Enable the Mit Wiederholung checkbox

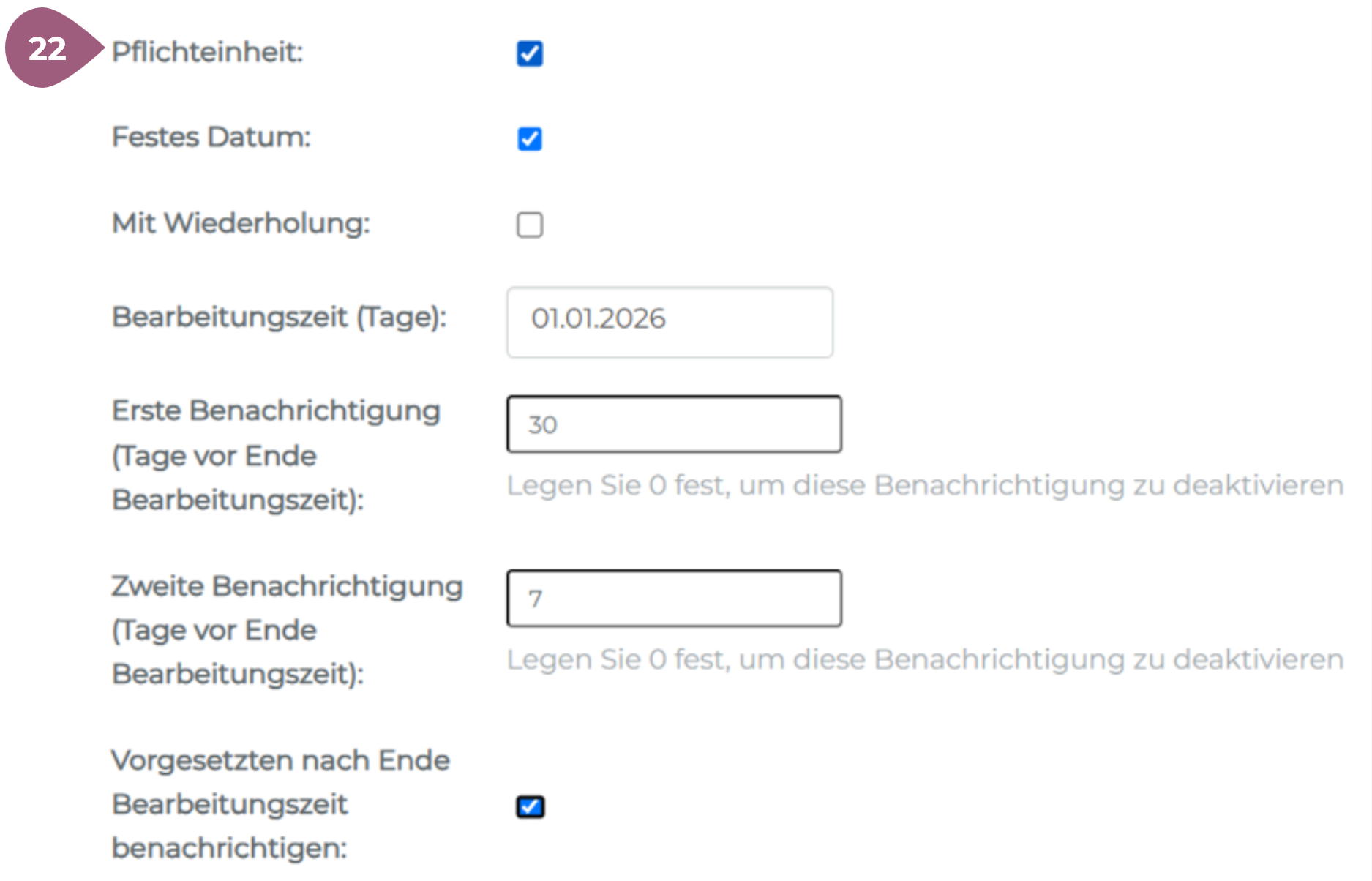pos(530,225)
